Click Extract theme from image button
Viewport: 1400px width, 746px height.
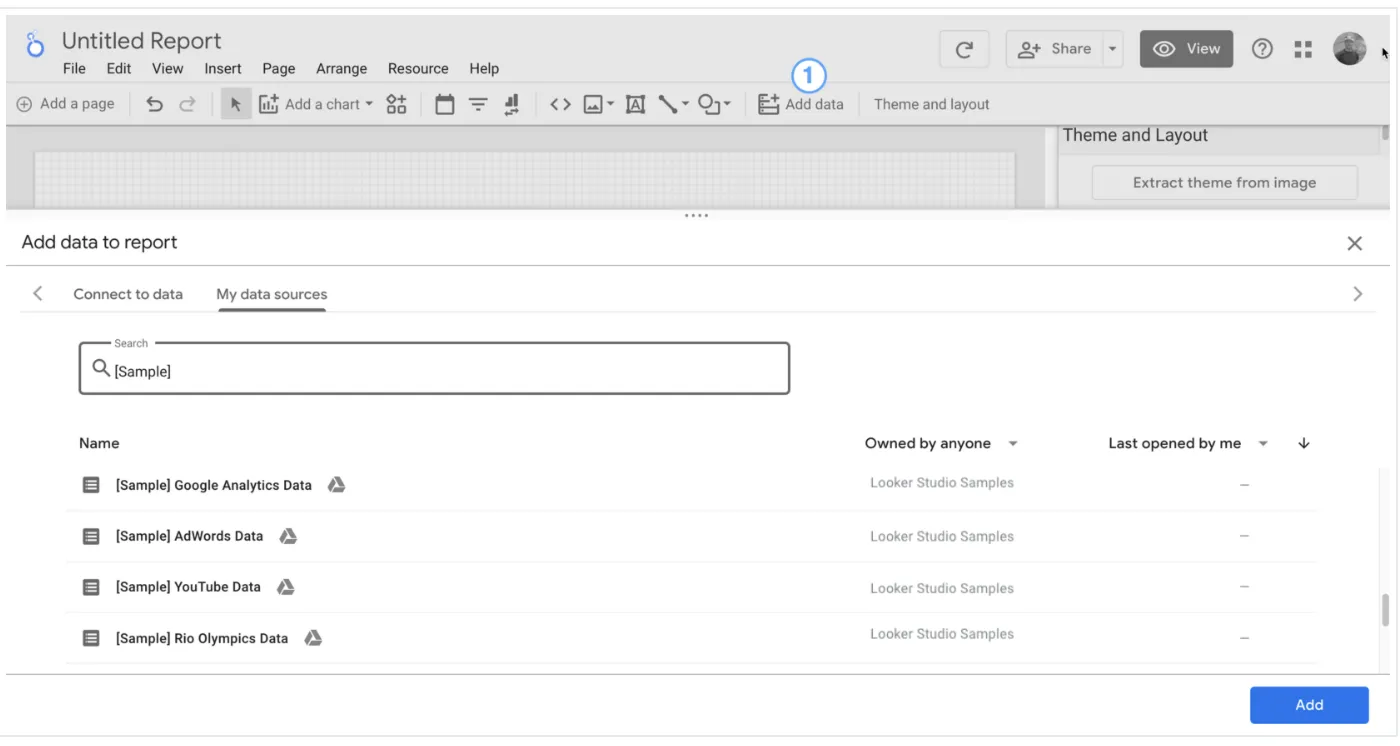[x=1224, y=183]
